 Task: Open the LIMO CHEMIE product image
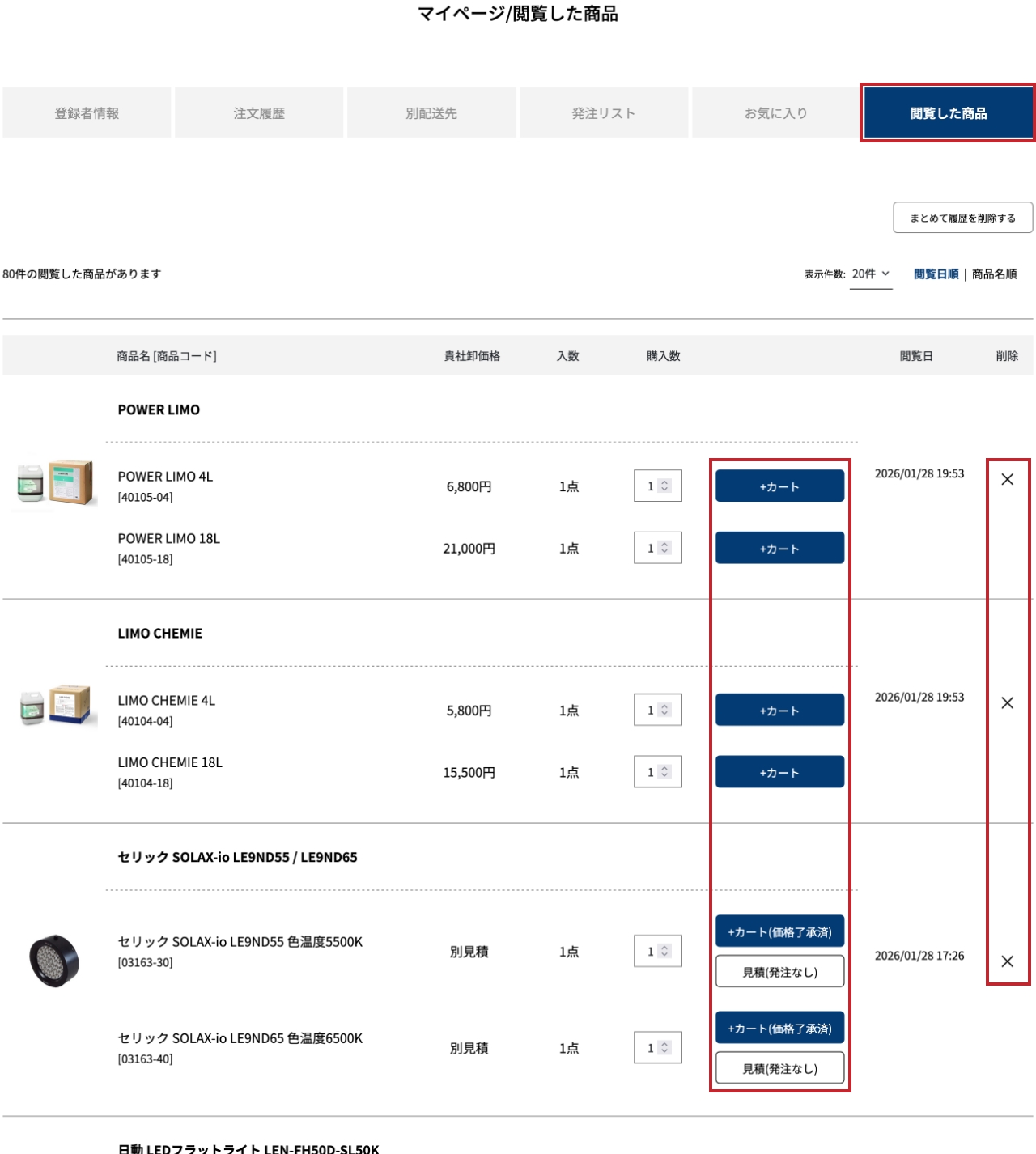pyautogui.click(x=55, y=706)
